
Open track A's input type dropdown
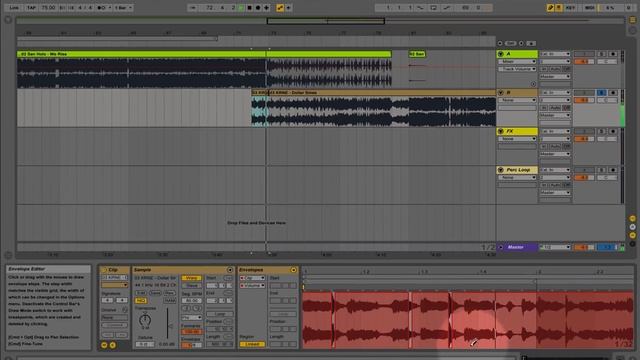pos(555,54)
